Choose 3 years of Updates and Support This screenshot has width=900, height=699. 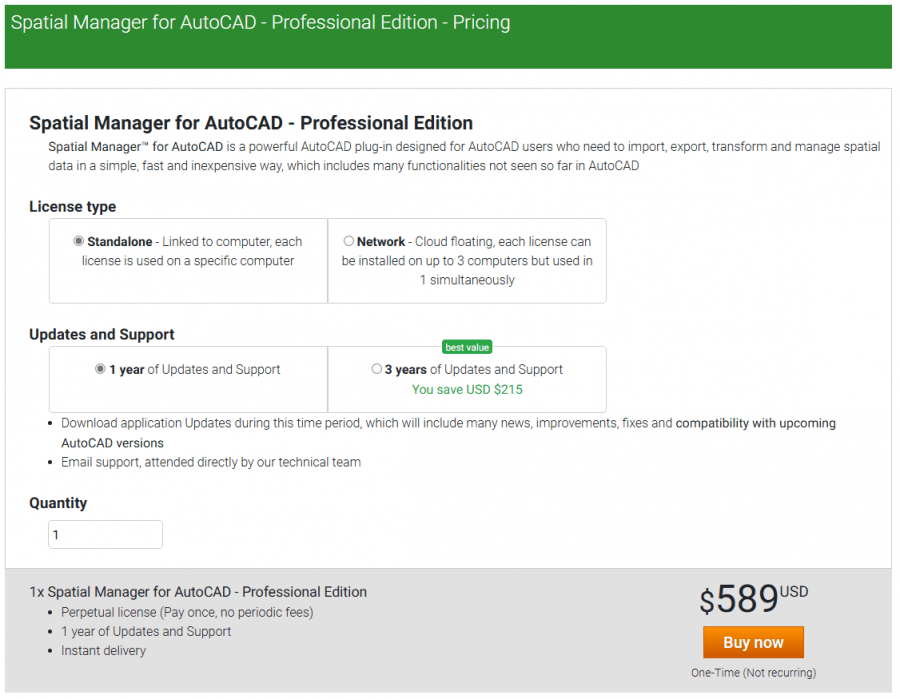377,369
